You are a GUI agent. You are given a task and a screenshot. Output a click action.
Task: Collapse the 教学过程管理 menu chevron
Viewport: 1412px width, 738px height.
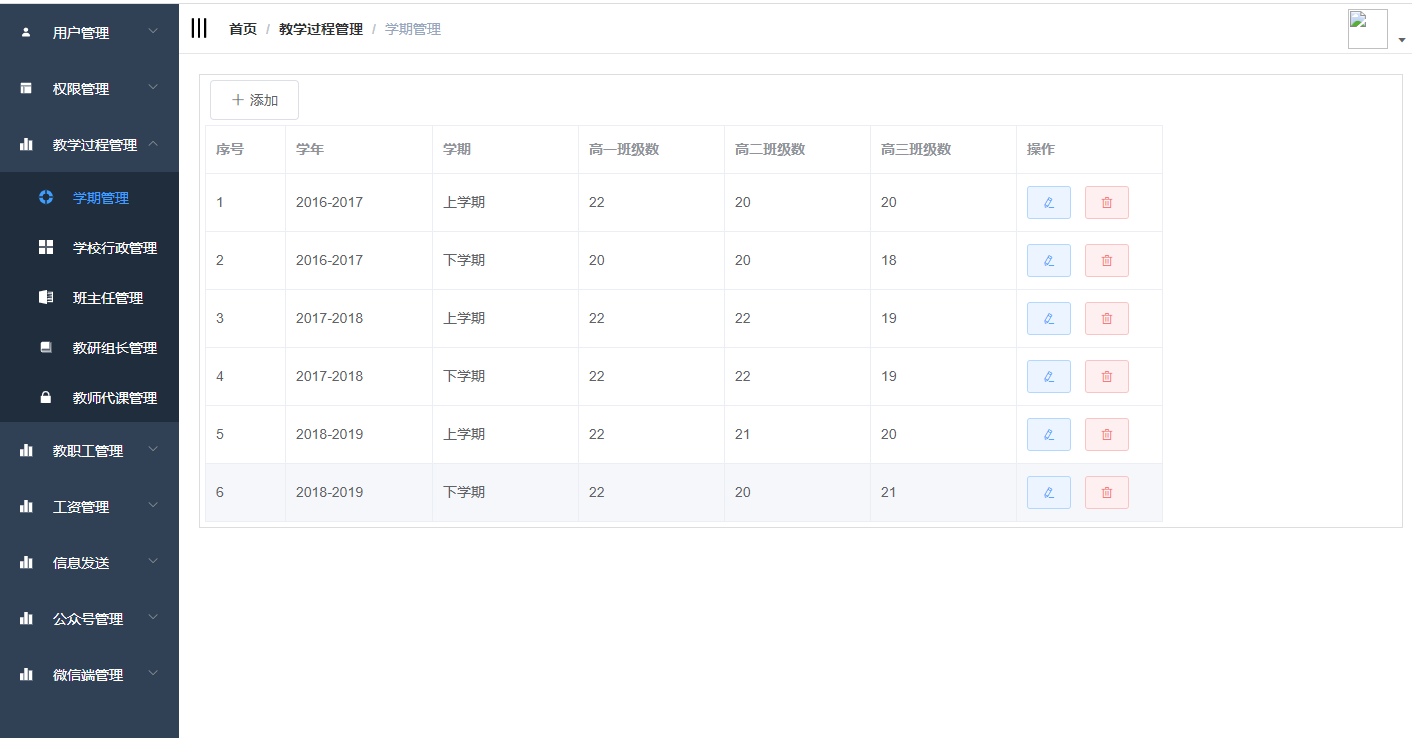tap(153, 144)
